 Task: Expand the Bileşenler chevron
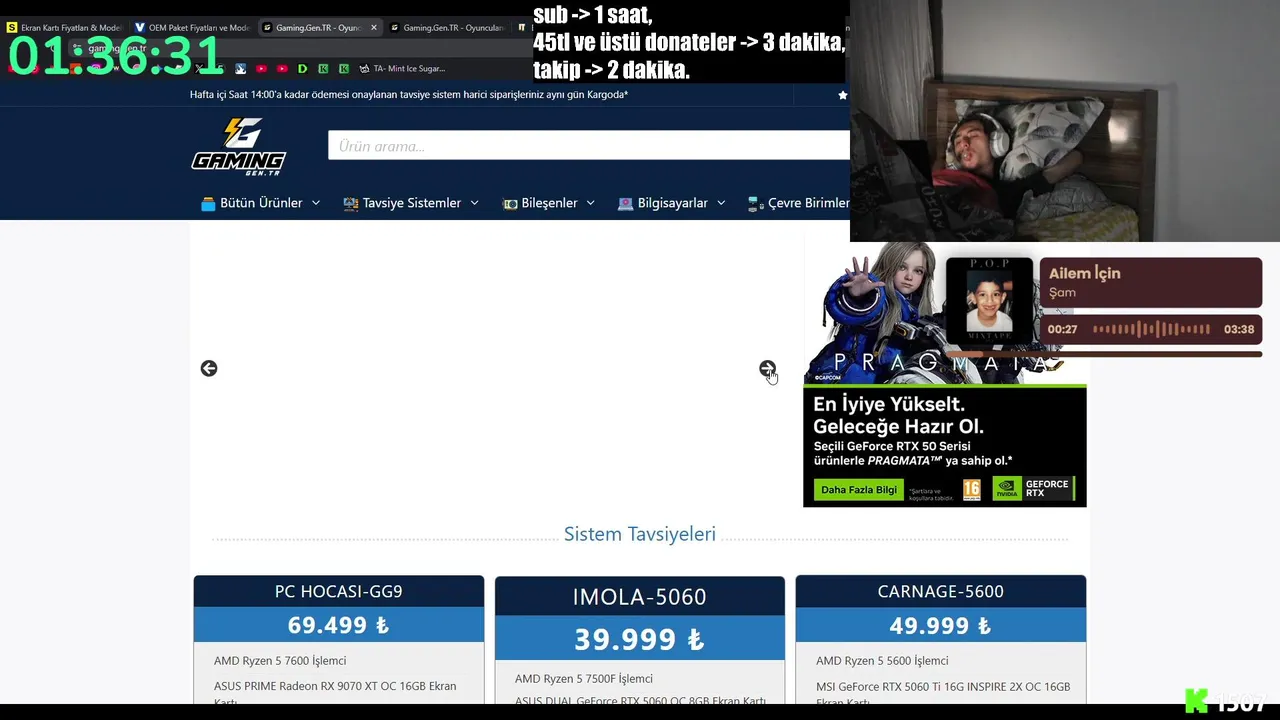pos(591,203)
